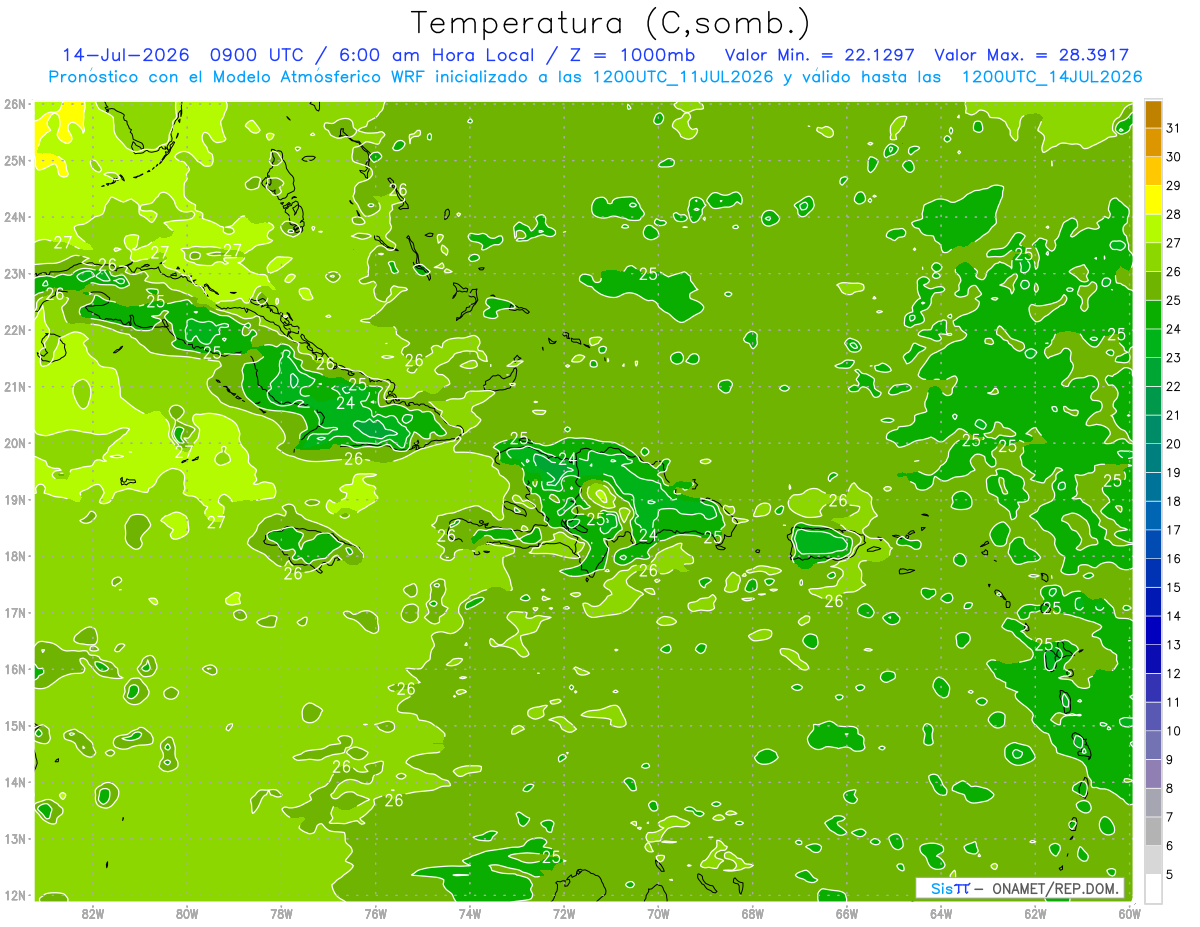Click the "15N" latitude axis label
Image resolution: width=1200 pixels, height=927 pixels.
(x=14, y=725)
